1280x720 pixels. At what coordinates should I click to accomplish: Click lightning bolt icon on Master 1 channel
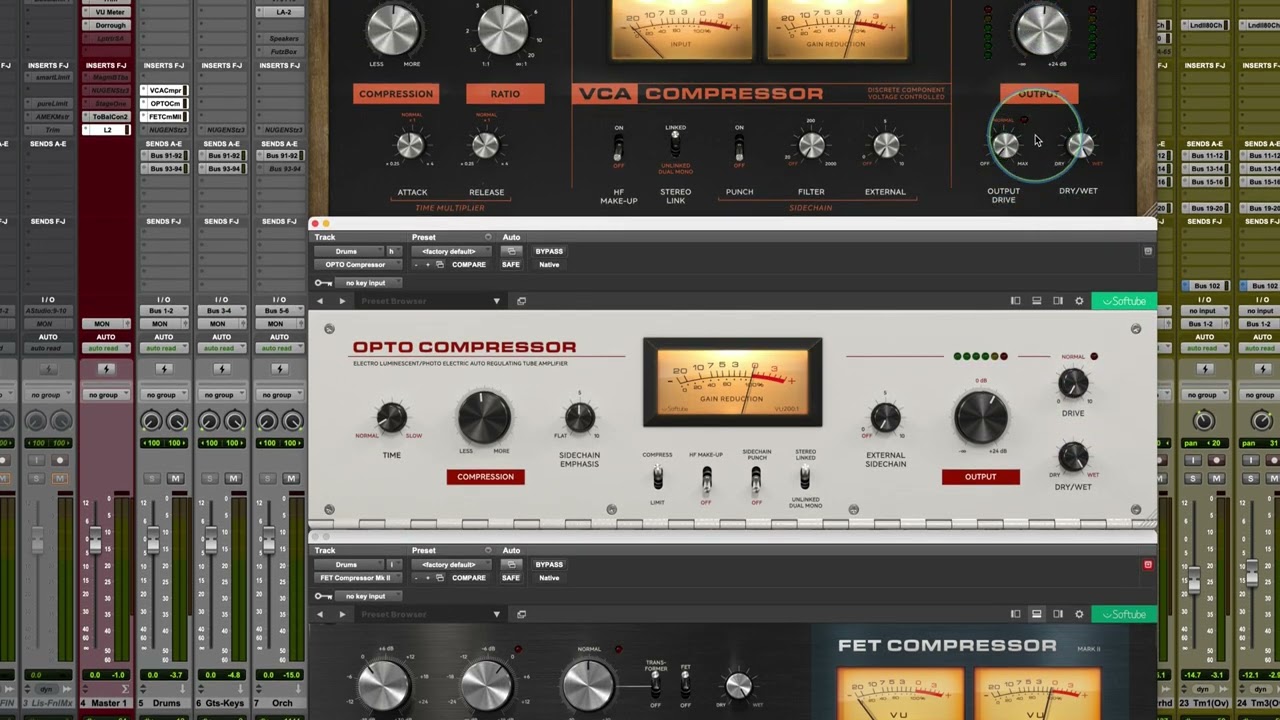click(106, 369)
